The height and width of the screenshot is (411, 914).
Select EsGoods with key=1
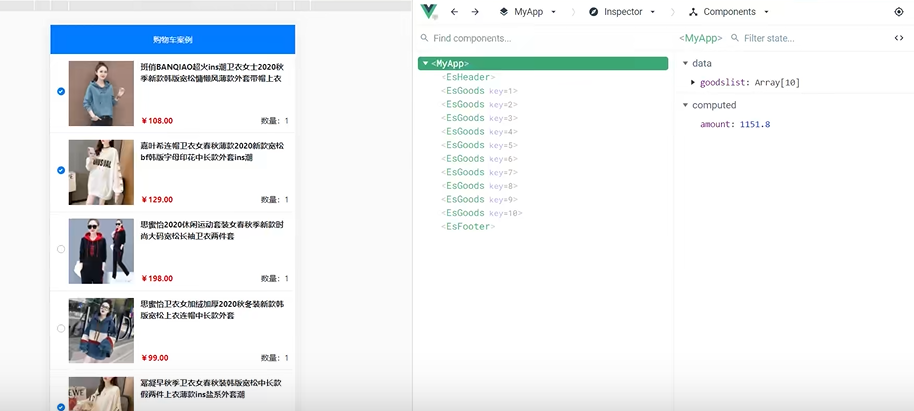(479, 90)
